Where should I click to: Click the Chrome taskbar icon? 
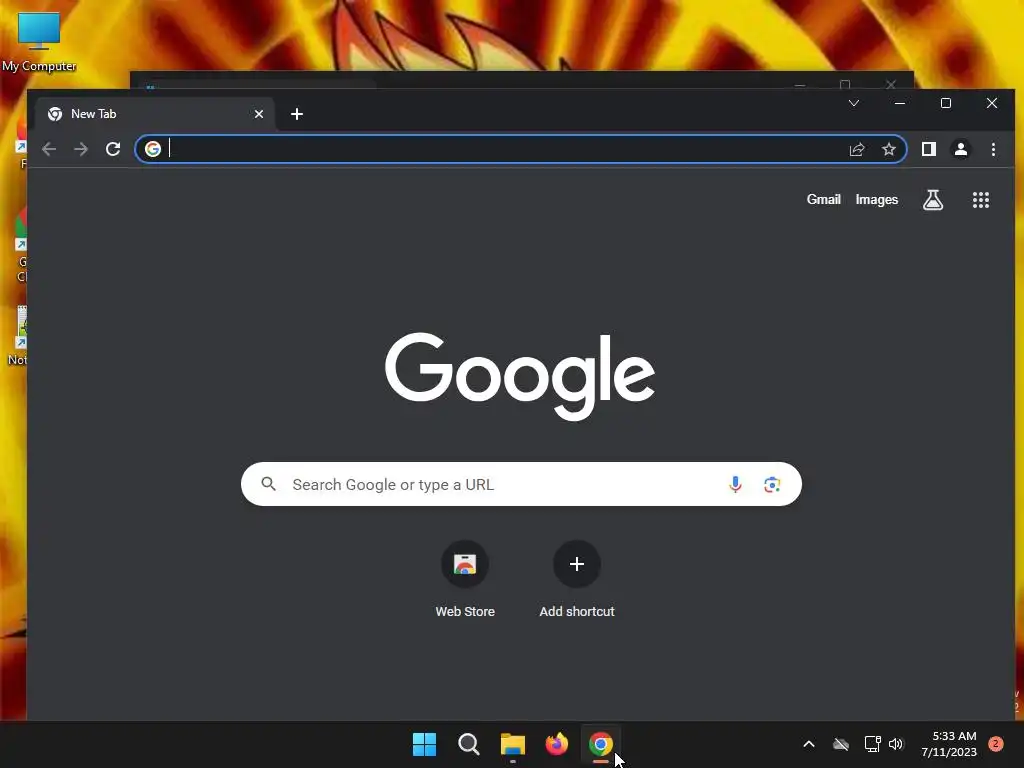601,744
